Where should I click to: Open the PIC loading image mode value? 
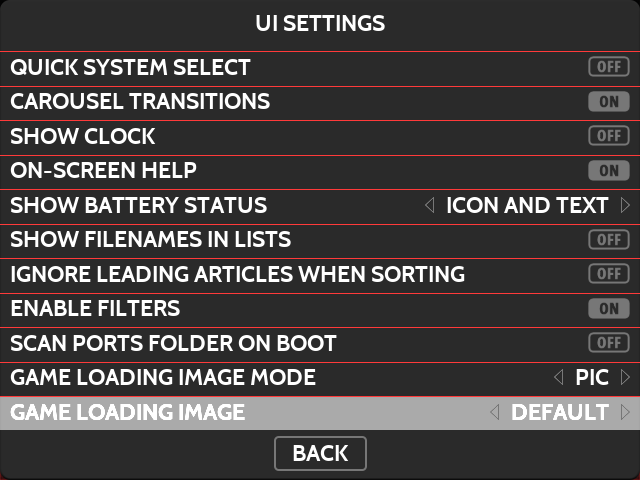pos(592,378)
